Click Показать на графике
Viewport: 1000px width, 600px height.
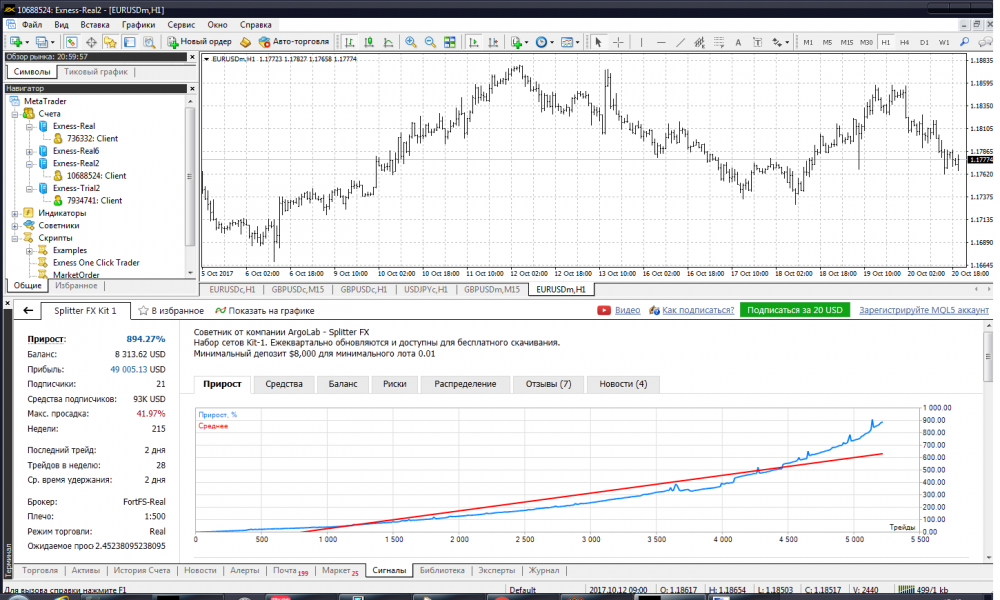[x=265, y=311]
